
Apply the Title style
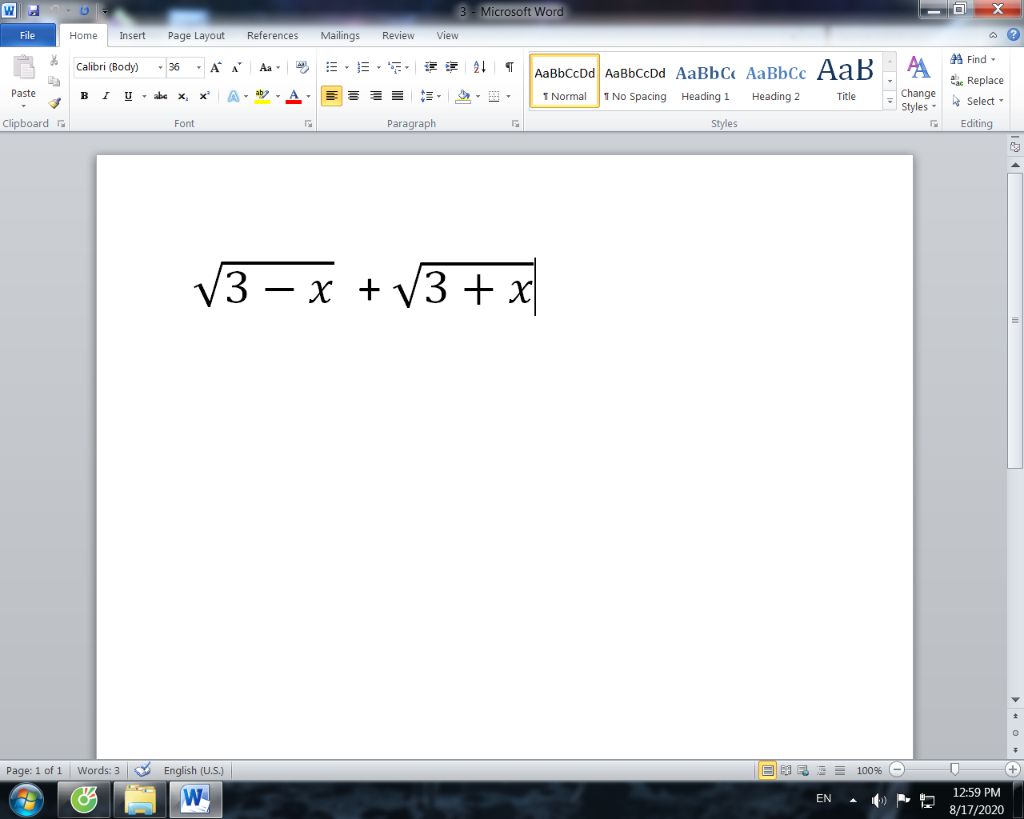pyautogui.click(x=846, y=82)
